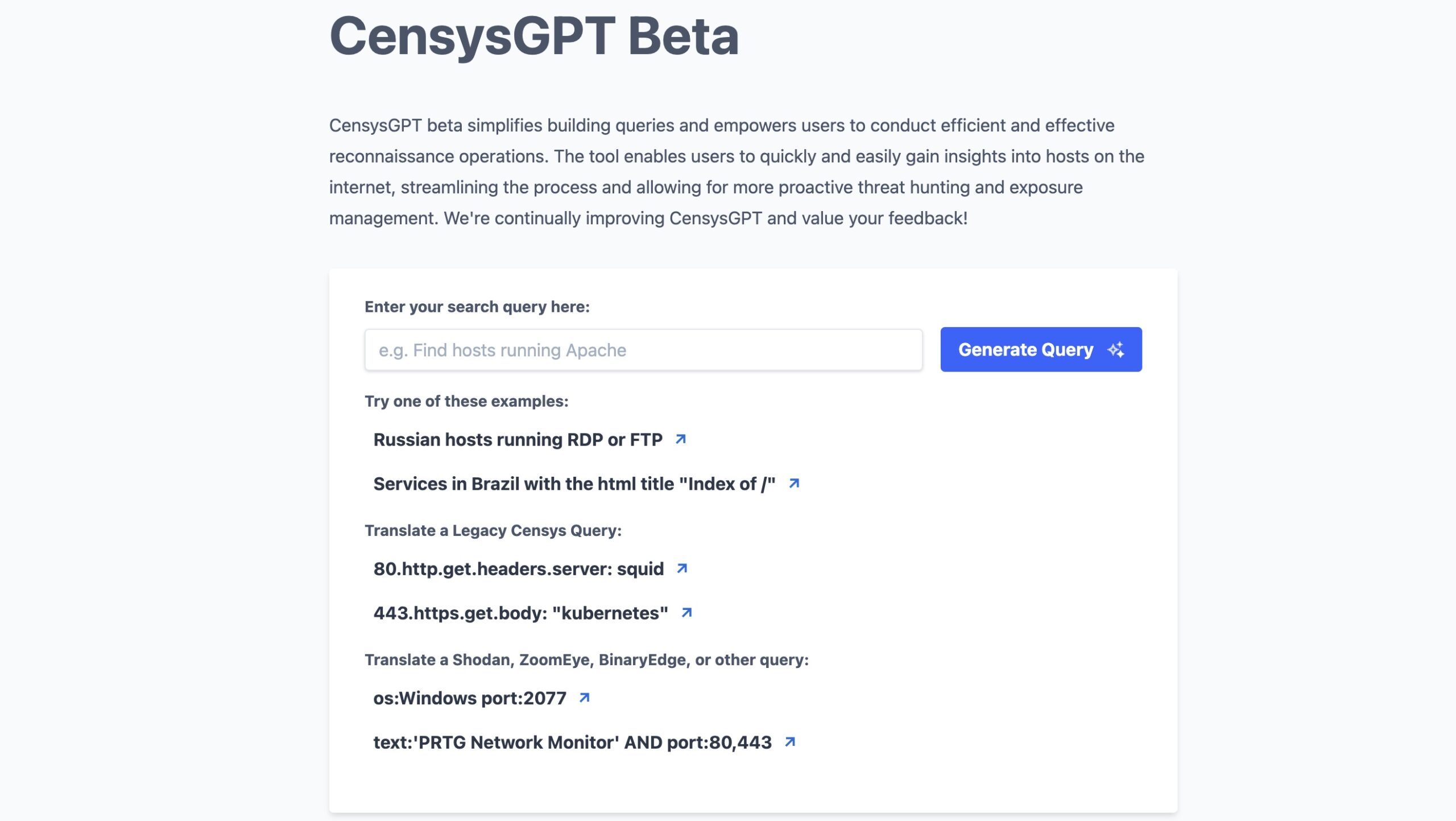Click the "Translate a Legacy Censys Query" heading
The height and width of the screenshot is (821, 1456).
tap(493, 530)
